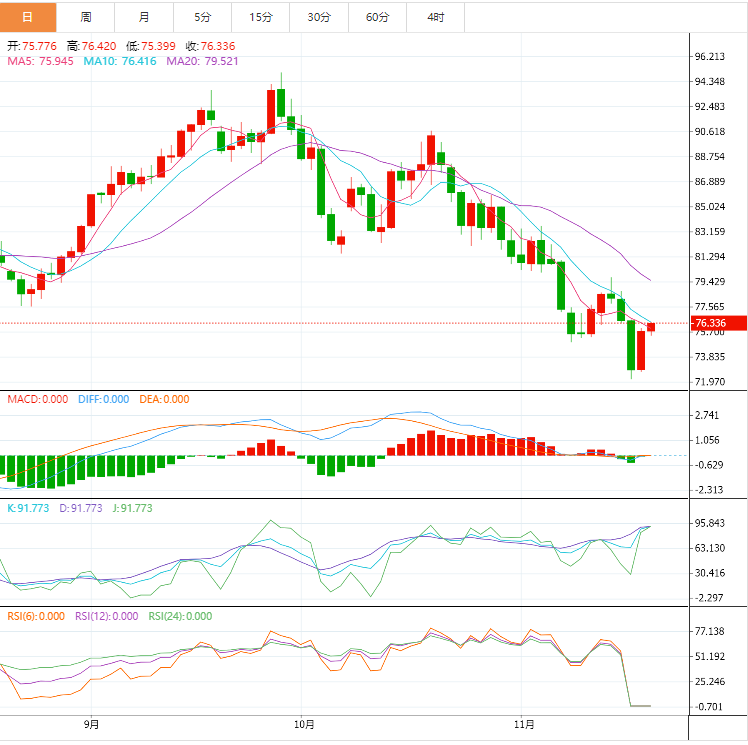Switch to the 5分 timeframe tab
Viewport: 748px width, 745px height.
pyautogui.click(x=202, y=17)
